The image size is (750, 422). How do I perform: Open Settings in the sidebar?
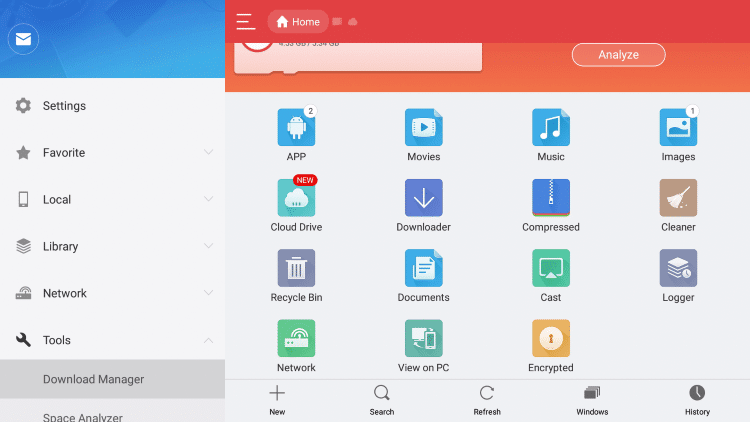click(x=112, y=106)
